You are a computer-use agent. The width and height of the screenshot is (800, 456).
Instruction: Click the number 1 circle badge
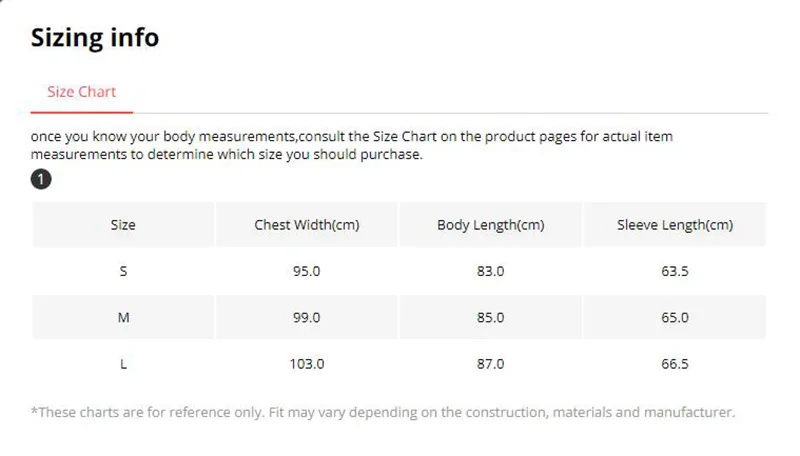coord(41,180)
